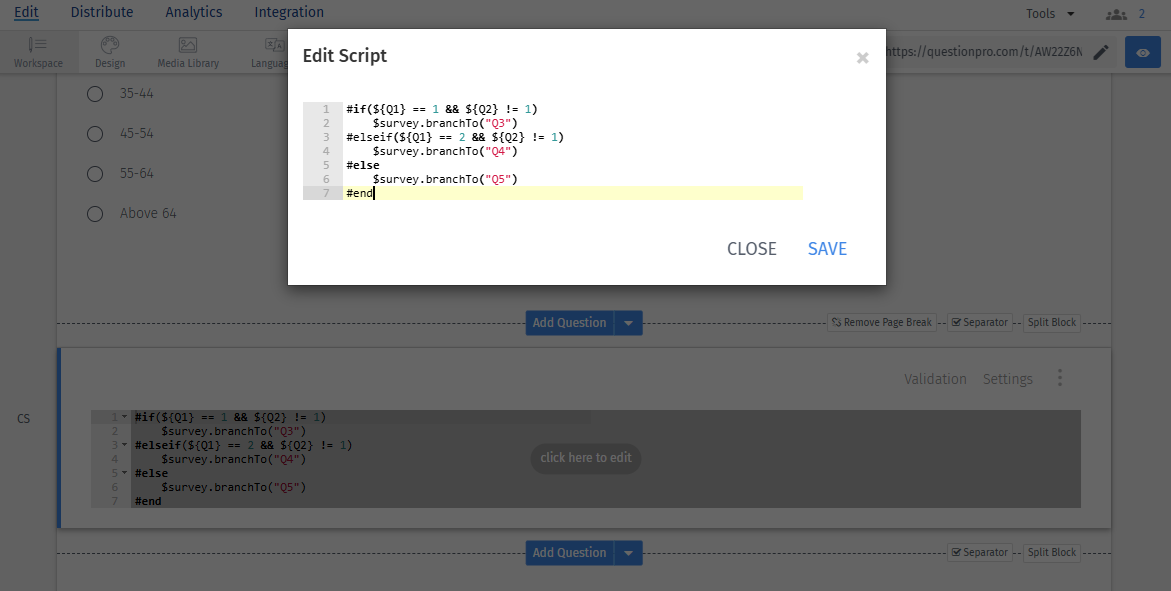Click the '#else' line in dialog editor
Viewport: 1171px width, 591px height.
[x=363, y=165]
